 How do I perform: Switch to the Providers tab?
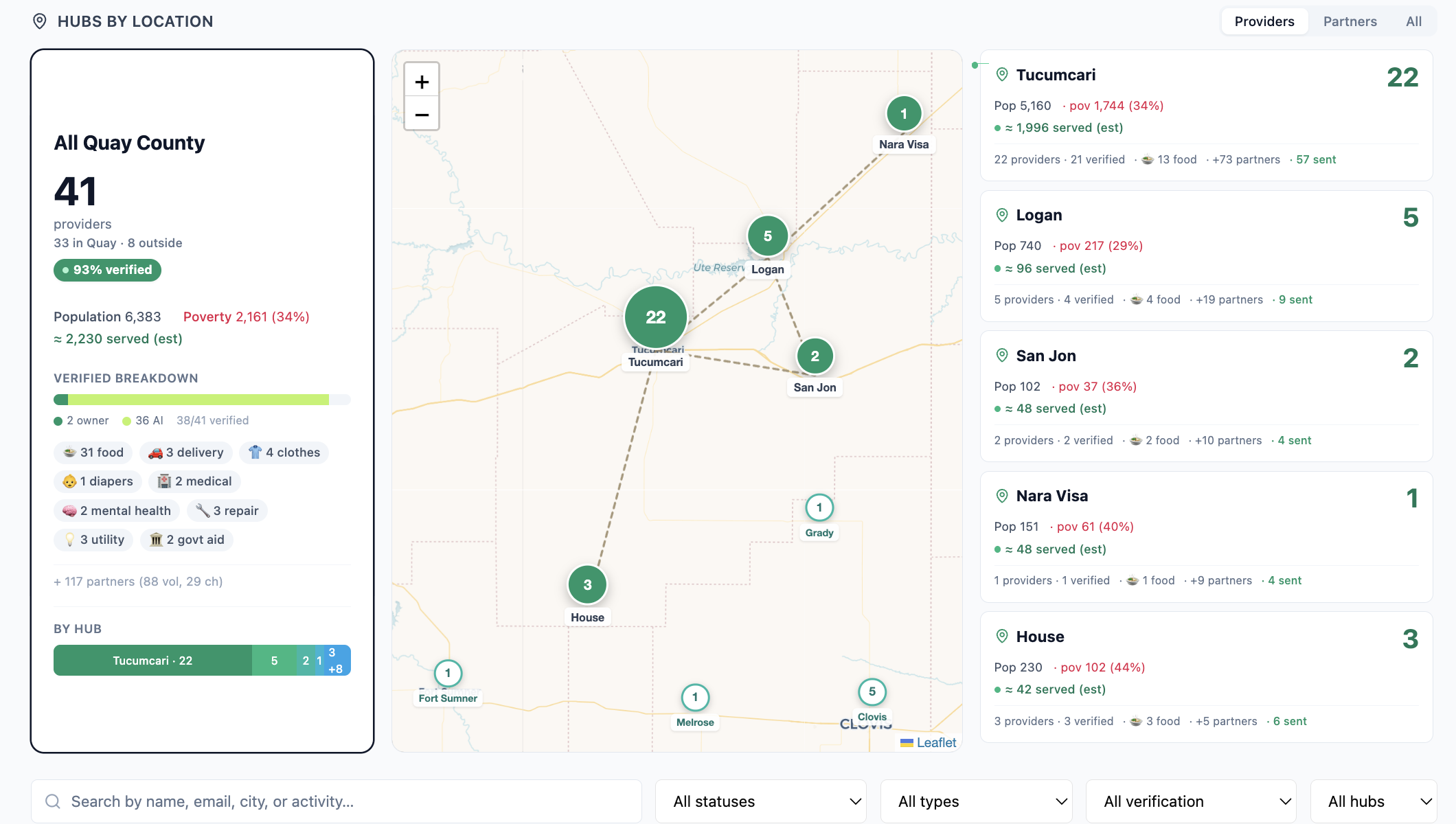pos(1264,21)
